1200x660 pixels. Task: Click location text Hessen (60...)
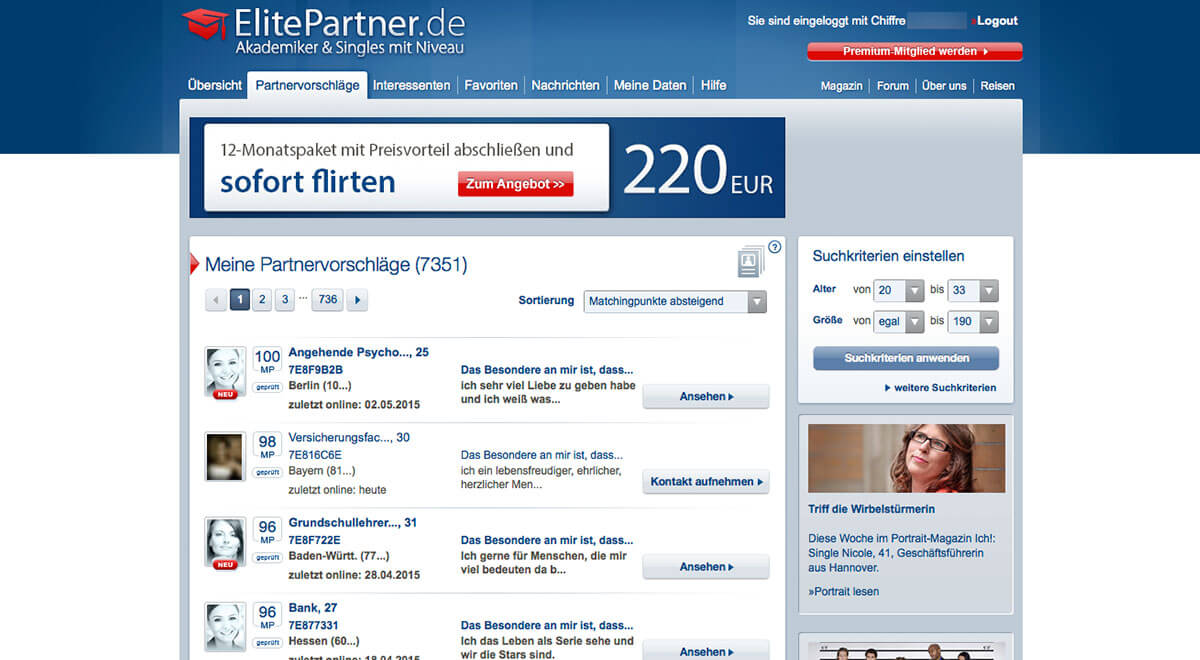point(324,640)
